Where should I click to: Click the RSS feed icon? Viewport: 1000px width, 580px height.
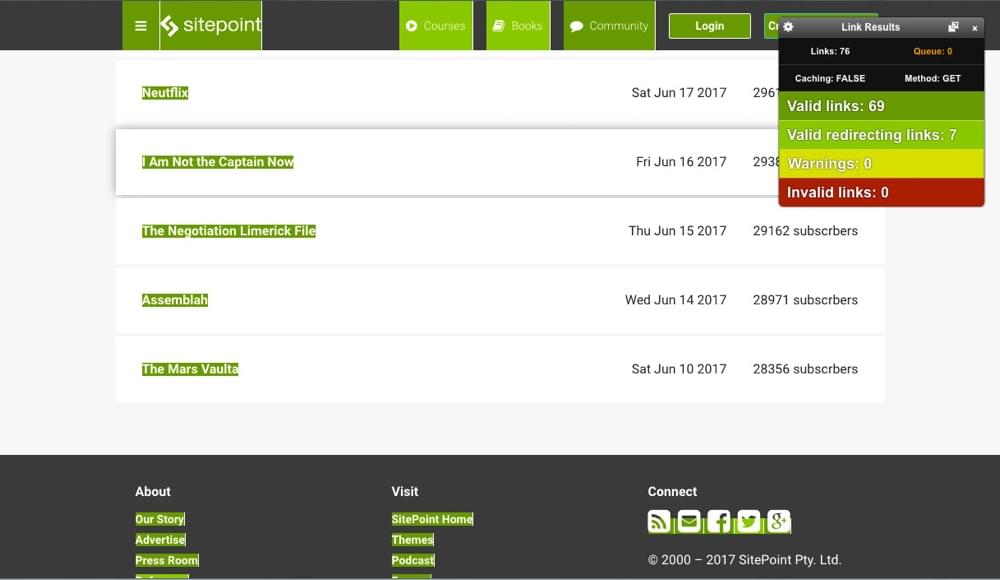[659, 521]
